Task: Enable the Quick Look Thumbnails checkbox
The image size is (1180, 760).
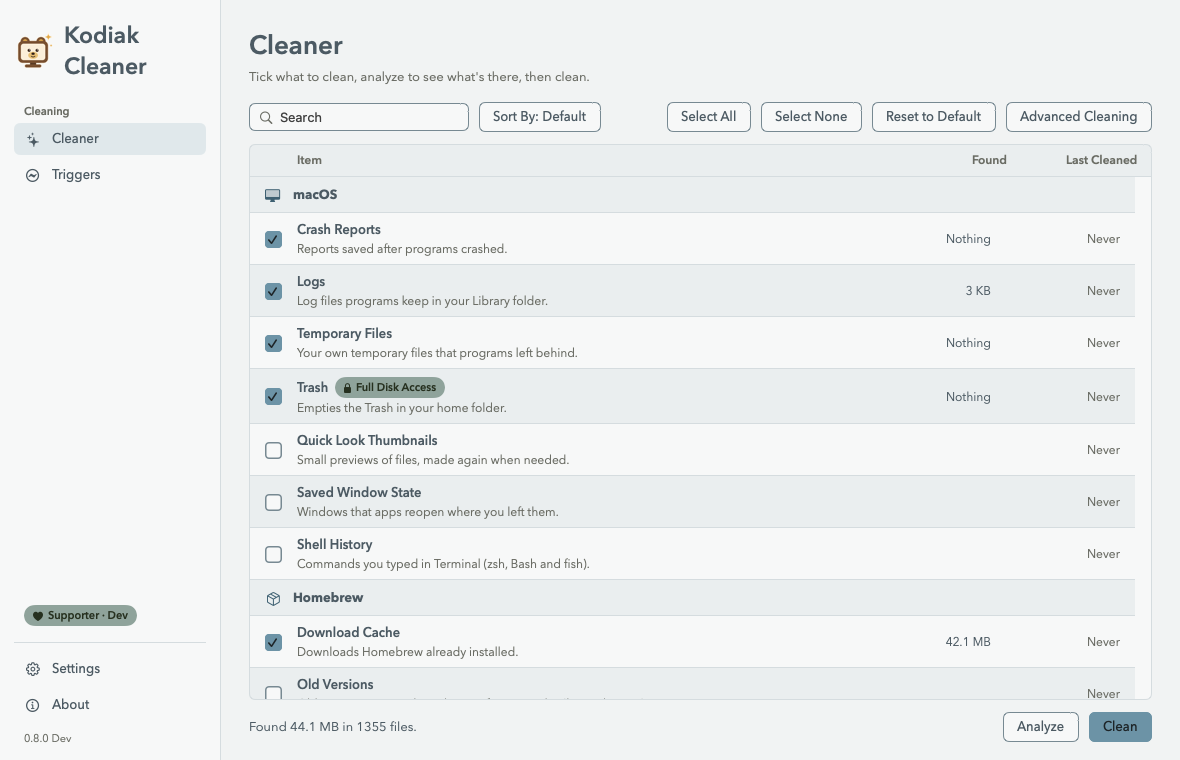Action: click(273, 450)
